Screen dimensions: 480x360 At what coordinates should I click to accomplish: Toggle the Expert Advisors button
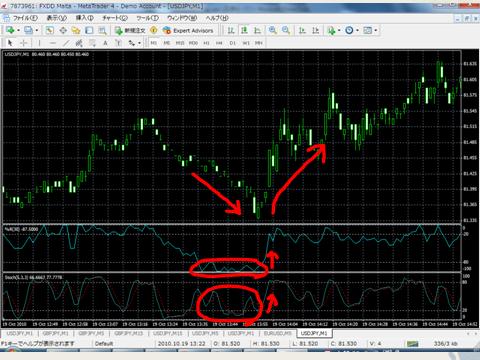(x=188, y=30)
